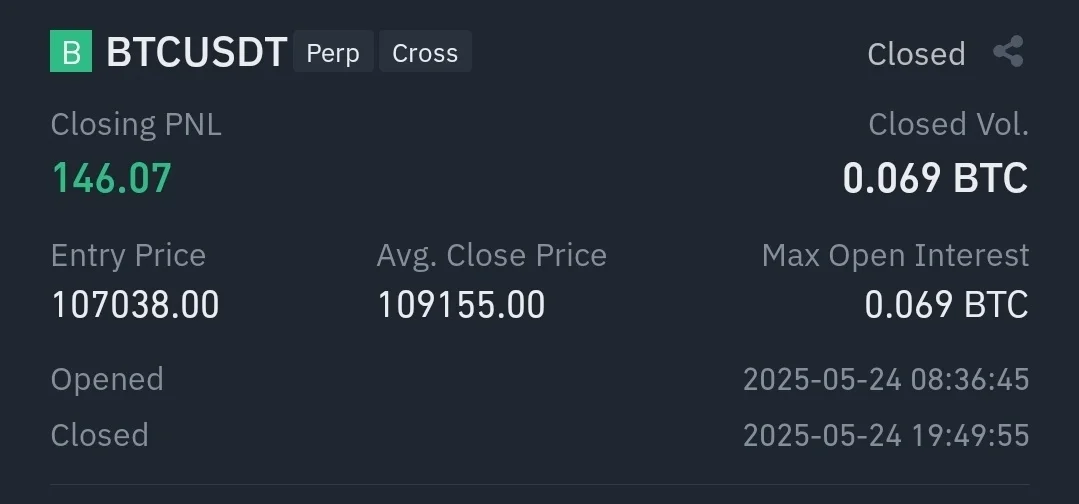Screen dimensions: 1079x504
Task: Open the BTCUSDT pair title
Action: point(197,52)
